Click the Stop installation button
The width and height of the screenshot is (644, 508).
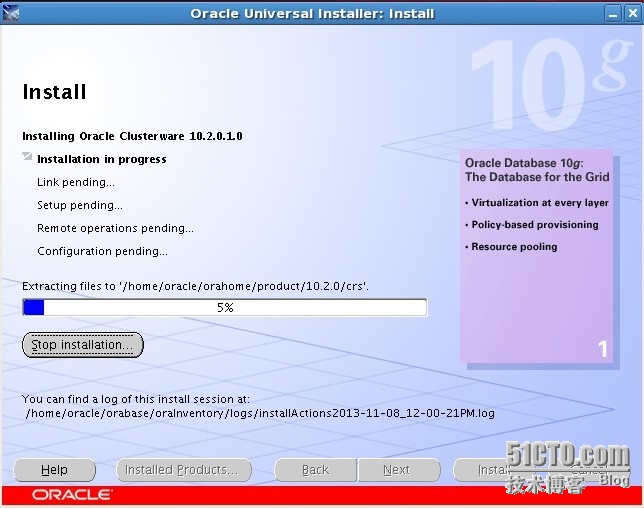(x=83, y=345)
